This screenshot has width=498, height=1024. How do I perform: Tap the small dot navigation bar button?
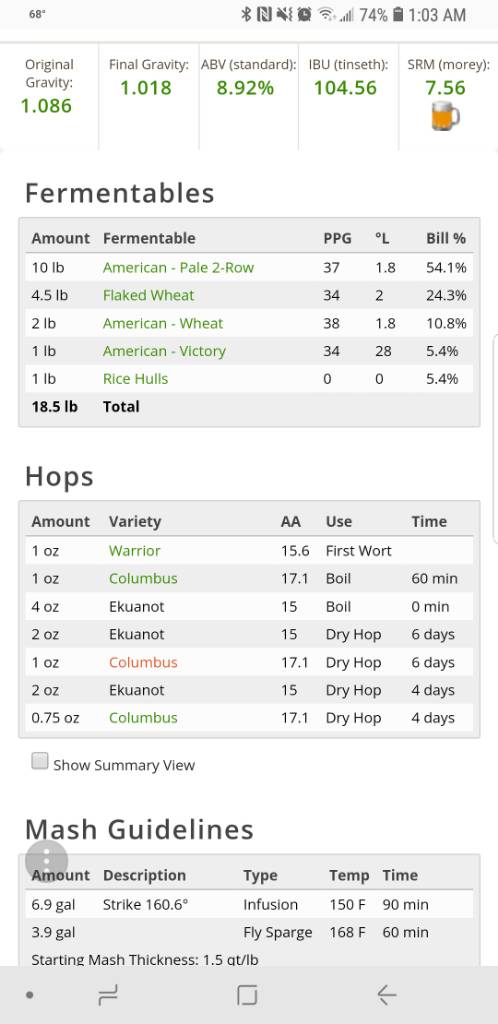[29, 995]
